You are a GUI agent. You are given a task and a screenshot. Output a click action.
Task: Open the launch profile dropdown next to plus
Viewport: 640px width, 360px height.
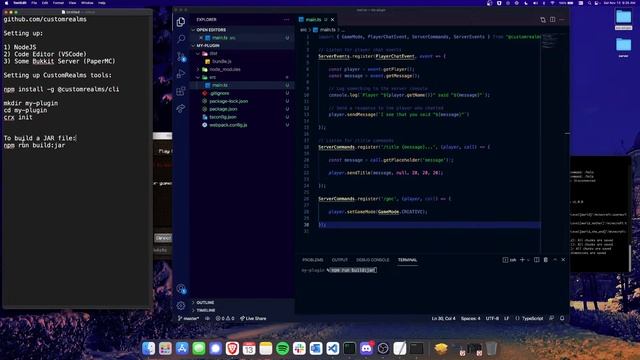528,260
